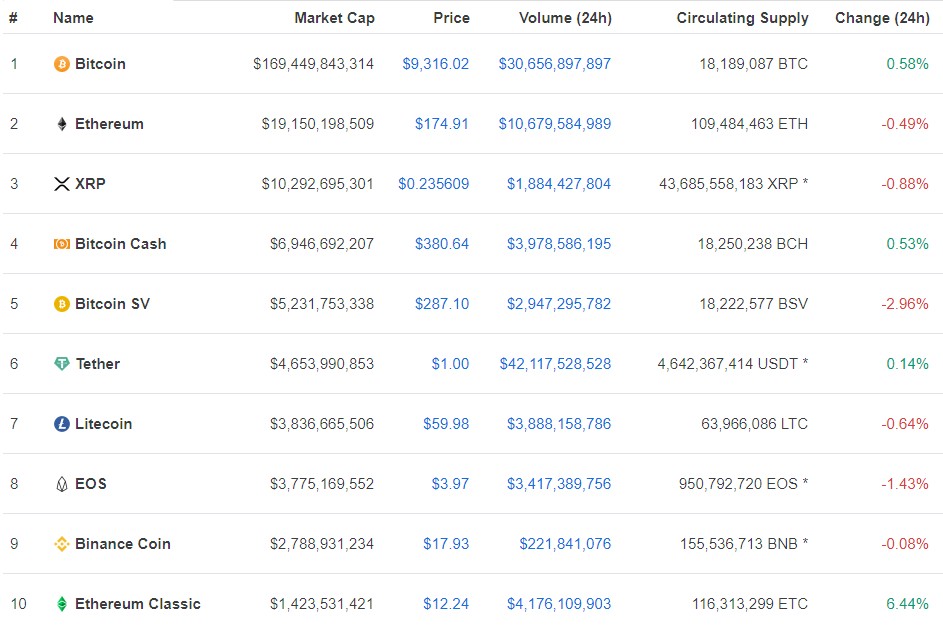
Task: Select Bitcoin supply 18,189,087 BTC
Action: tap(754, 64)
